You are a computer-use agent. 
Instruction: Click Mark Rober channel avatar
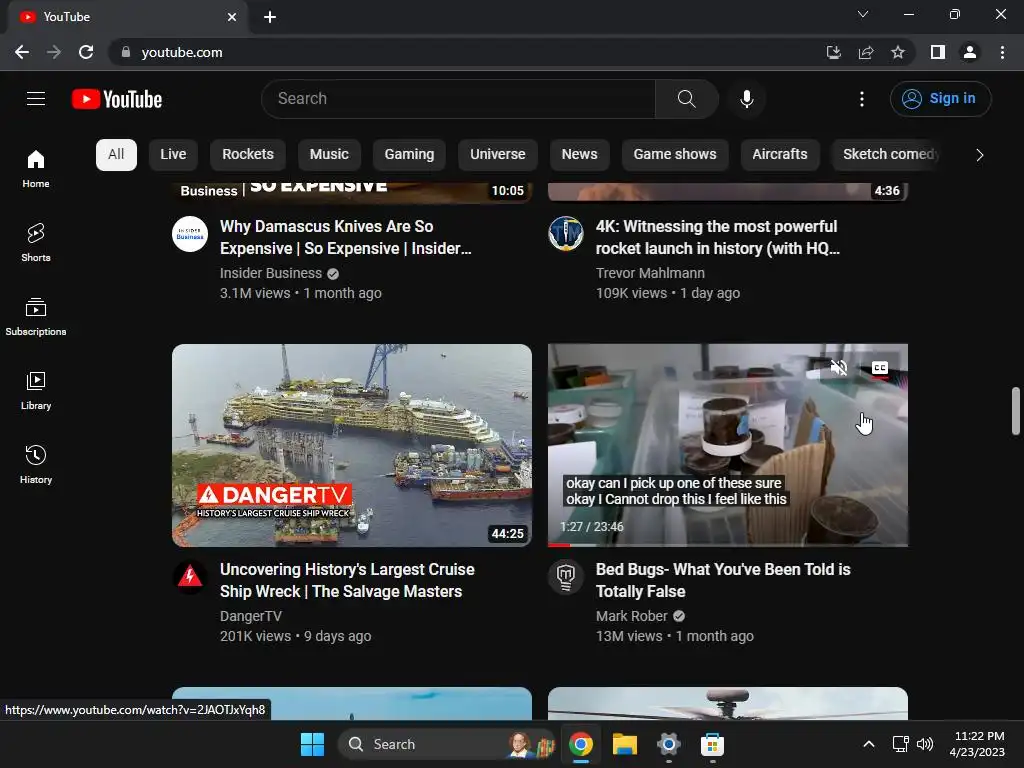pyautogui.click(x=566, y=577)
